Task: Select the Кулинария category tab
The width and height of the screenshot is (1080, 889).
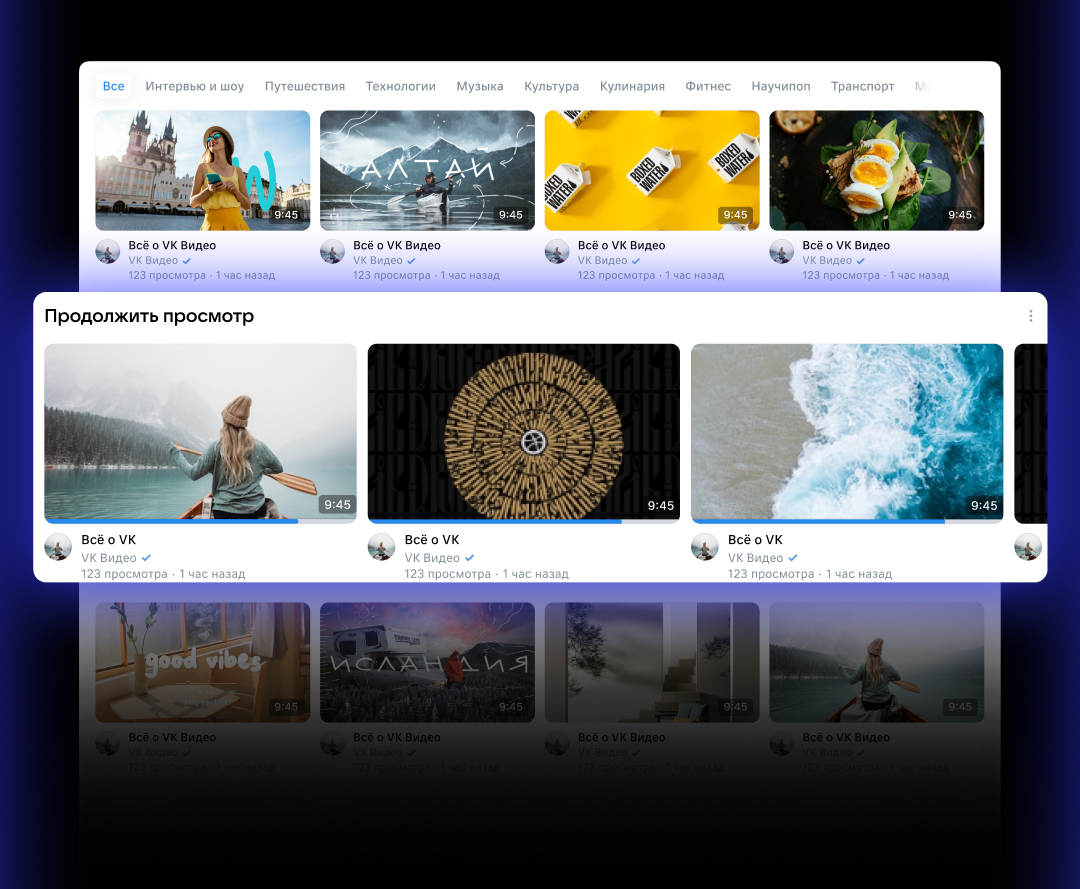Action: click(632, 86)
